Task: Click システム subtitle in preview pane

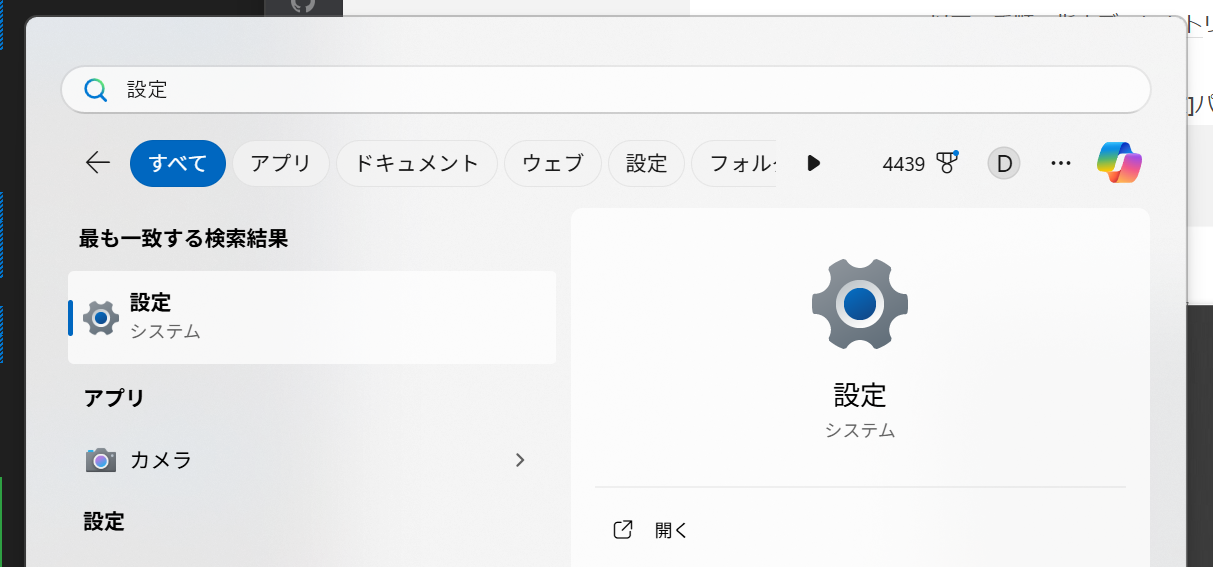Action: coord(860,431)
